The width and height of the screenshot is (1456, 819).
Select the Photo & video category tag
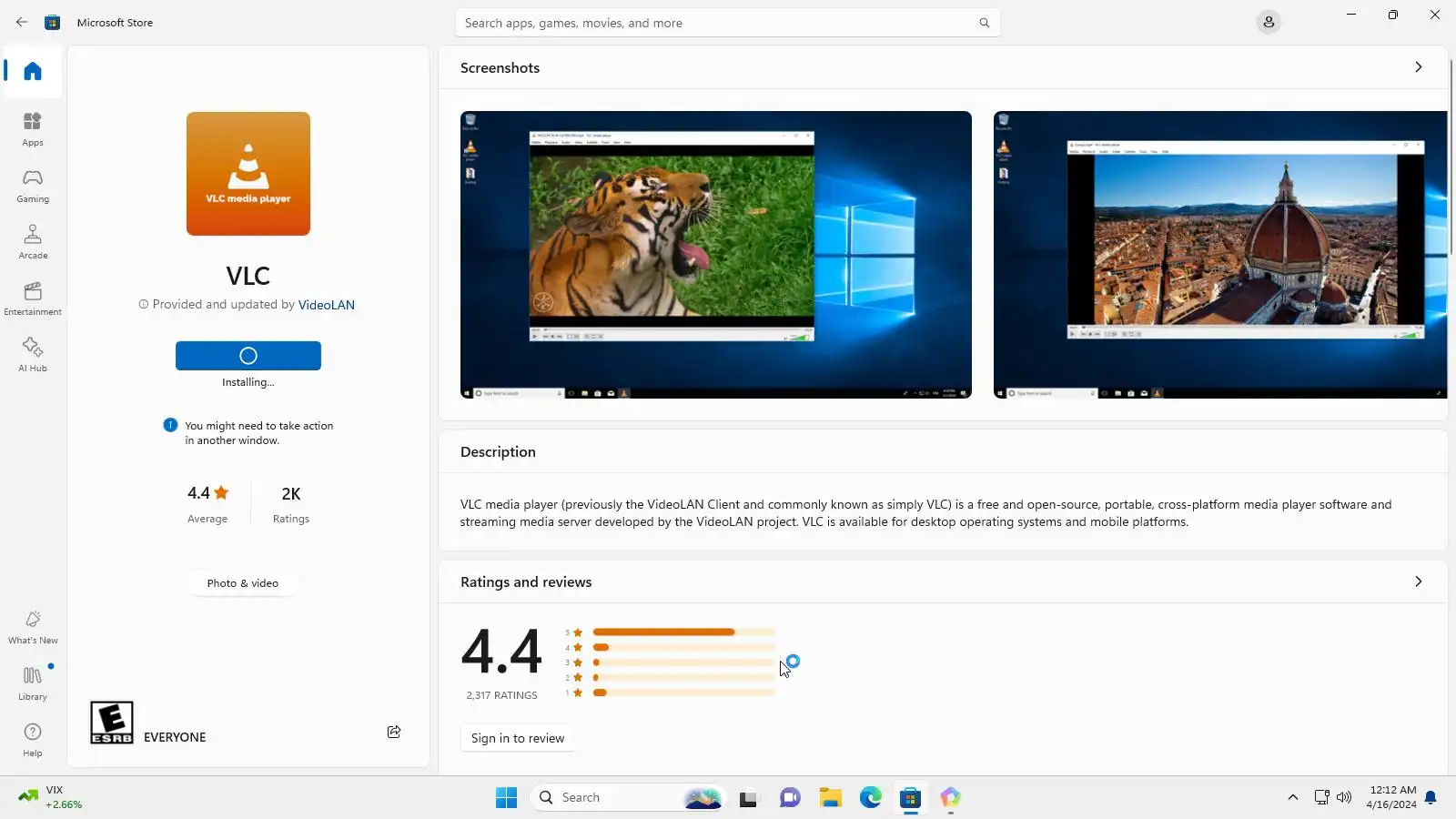(x=243, y=583)
